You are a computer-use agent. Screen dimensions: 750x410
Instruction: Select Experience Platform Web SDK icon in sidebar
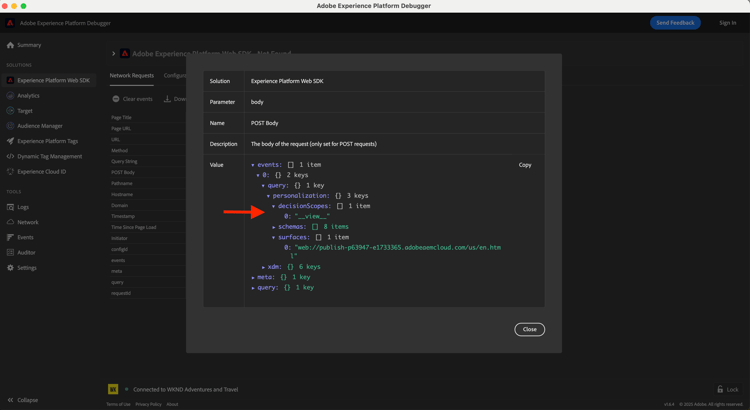tap(10, 80)
